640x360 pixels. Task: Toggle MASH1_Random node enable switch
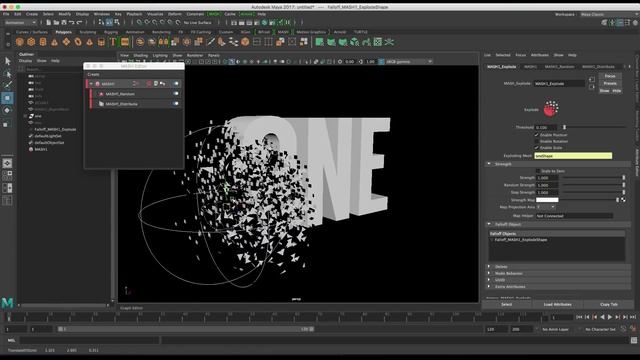[x=176, y=94]
